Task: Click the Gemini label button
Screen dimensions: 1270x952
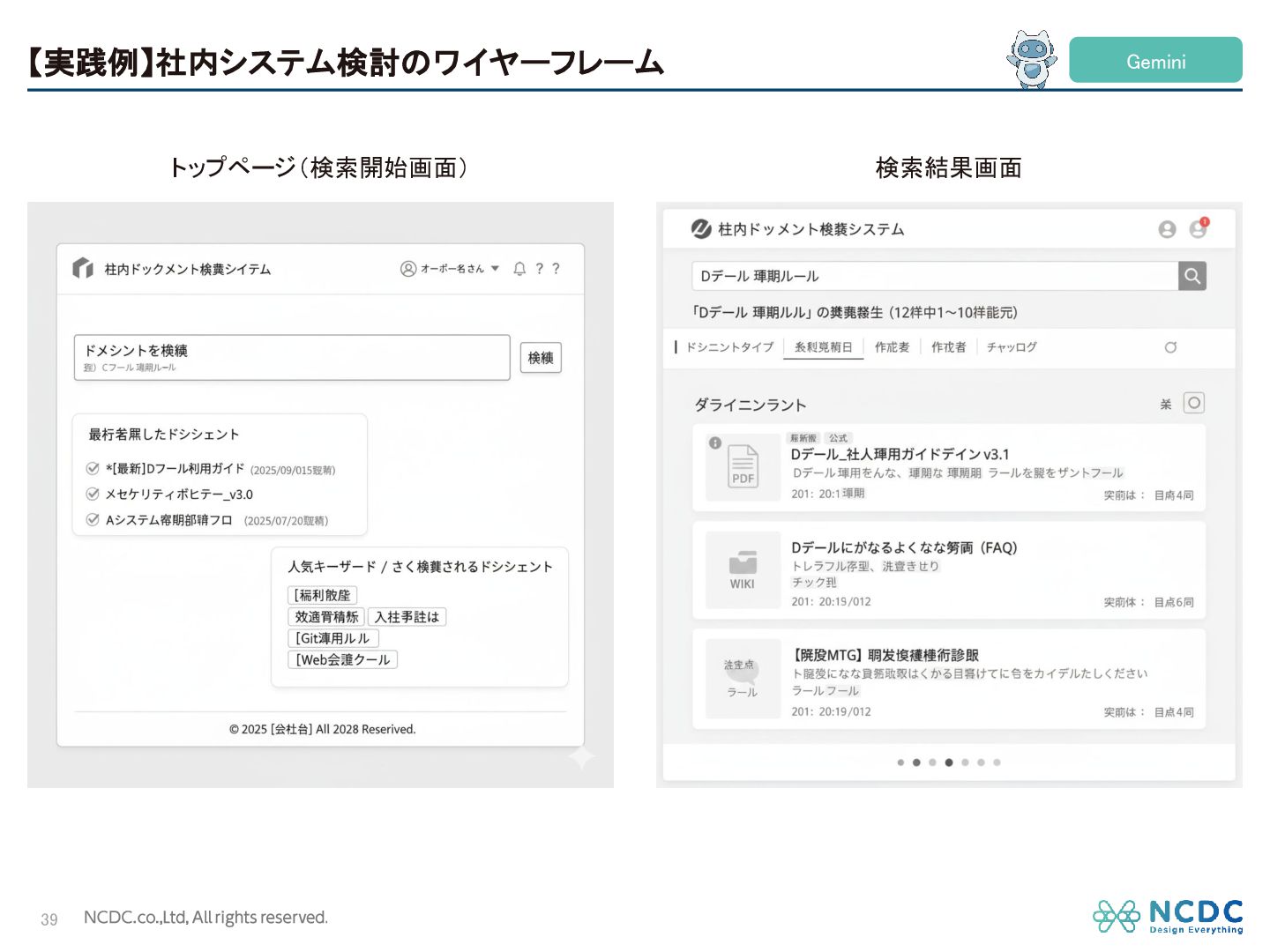Action: pos(1155,60)
